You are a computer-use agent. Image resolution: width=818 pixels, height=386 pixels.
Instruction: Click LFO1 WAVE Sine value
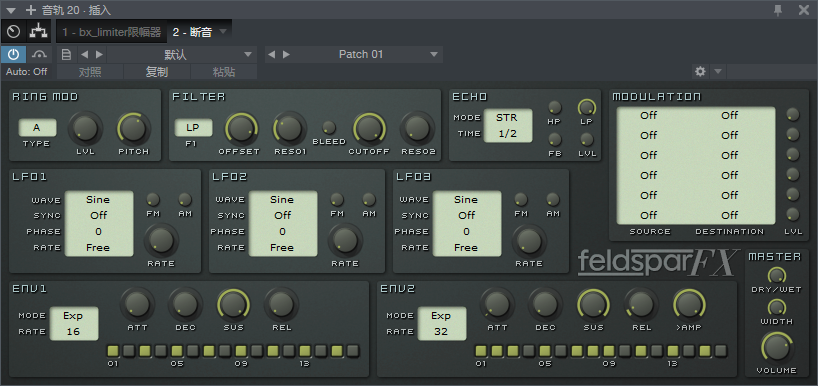pos(98,200)
